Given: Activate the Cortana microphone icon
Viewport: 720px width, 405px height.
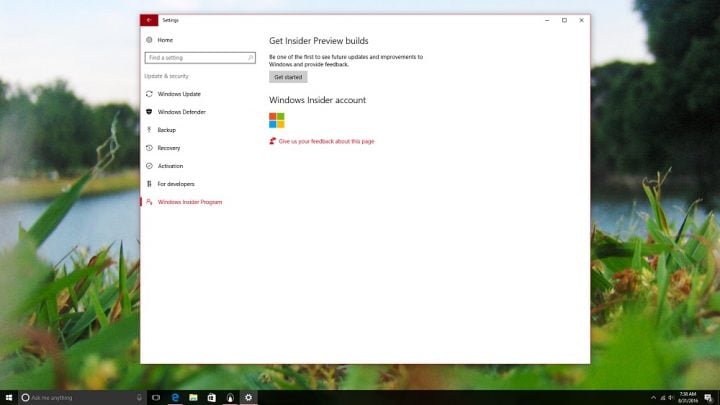Looking at the screenshot, I should 139,398.
